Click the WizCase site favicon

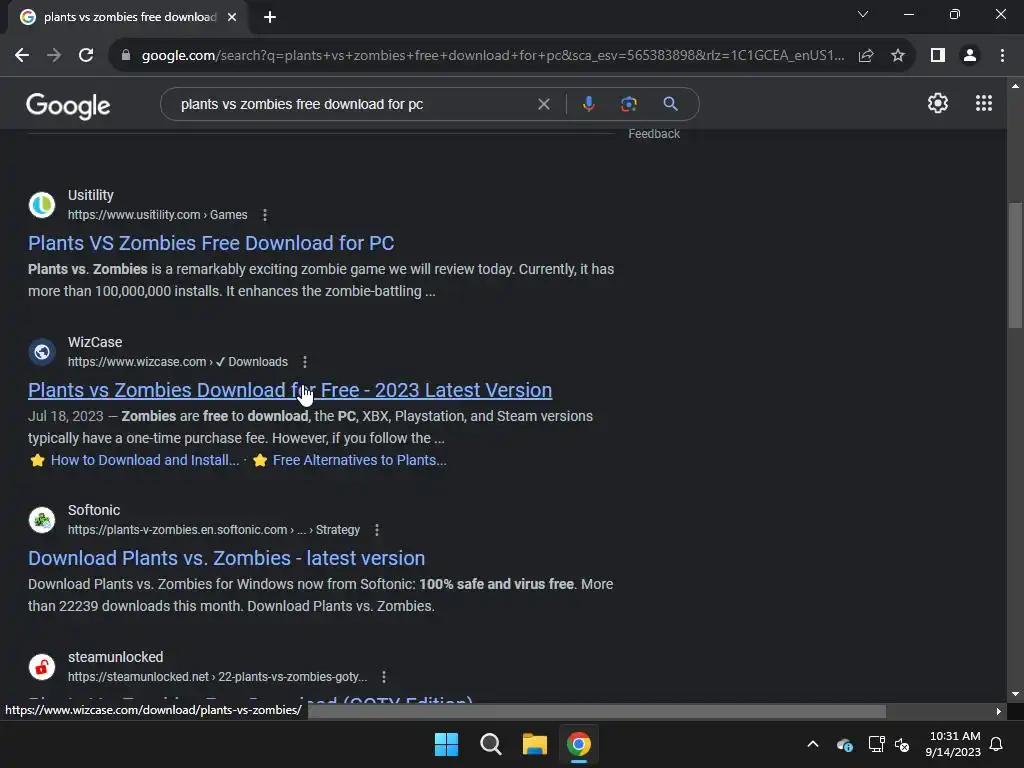[42, 351]
